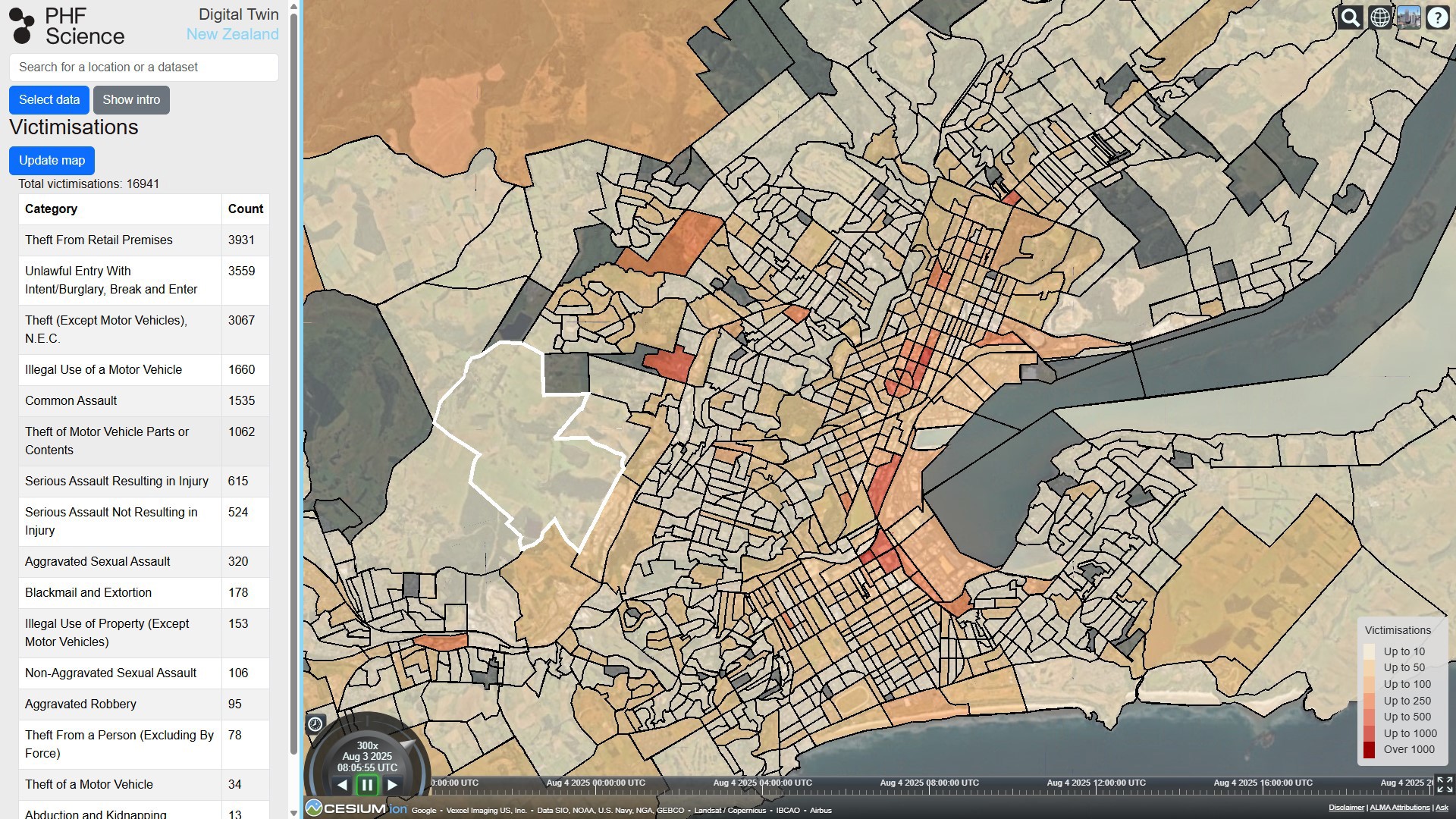Open the Disclaimer link
1456x819 pixels.
coord(1346,808)
